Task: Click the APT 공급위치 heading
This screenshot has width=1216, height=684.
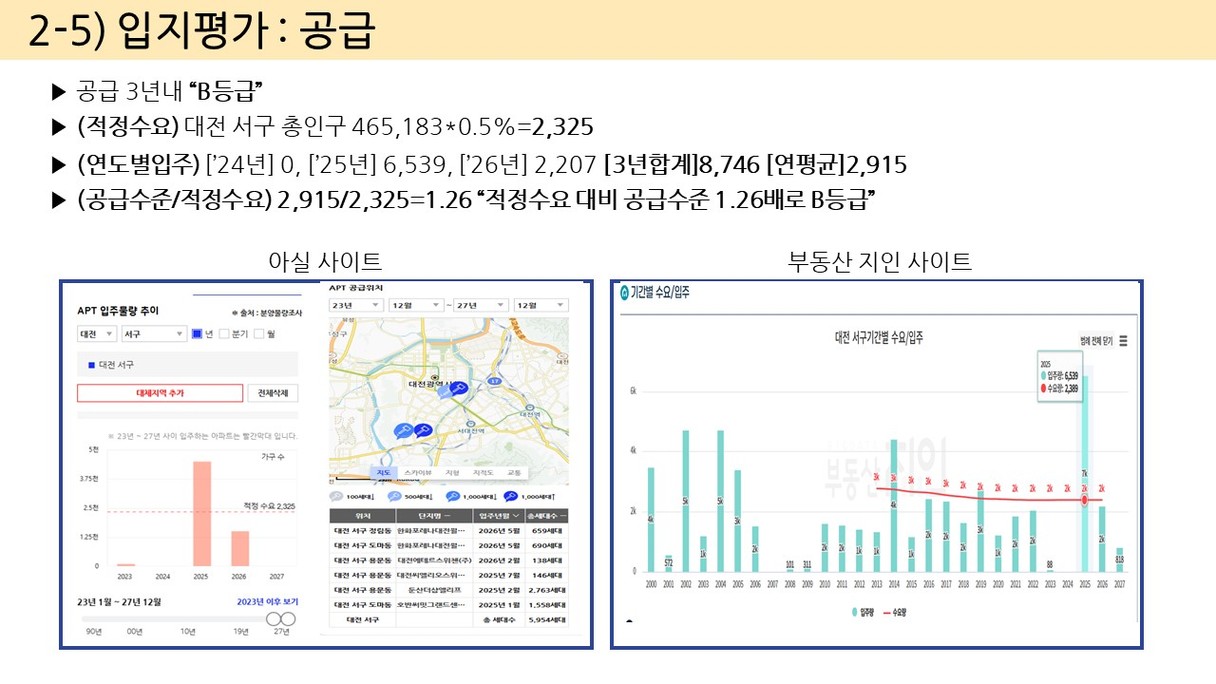Action: tap(358, 288)
